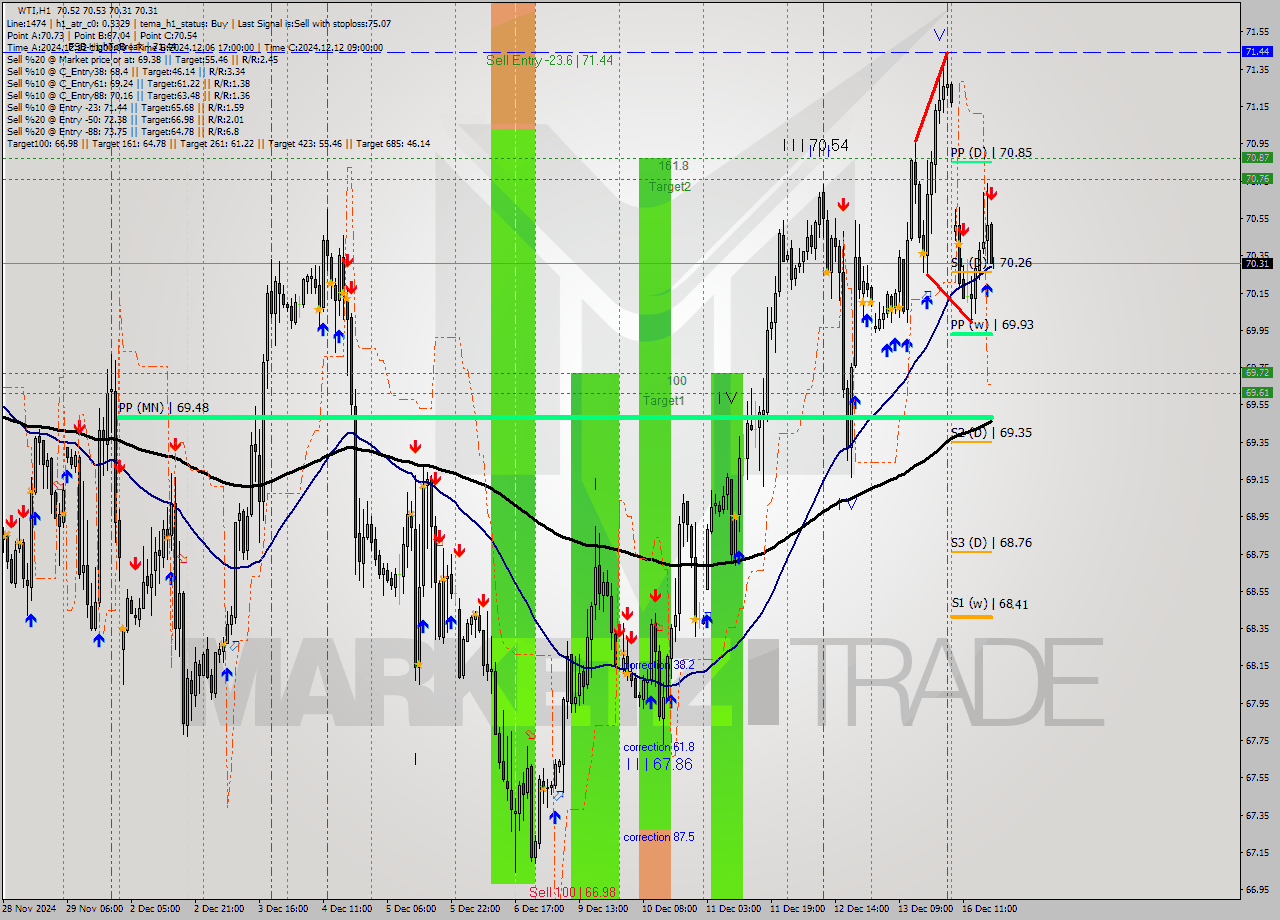The width and height of the screenshot is (1280, 920).
Task: Click the green 69.72 price tag on axis
Action: click(x=1257, y=372)
